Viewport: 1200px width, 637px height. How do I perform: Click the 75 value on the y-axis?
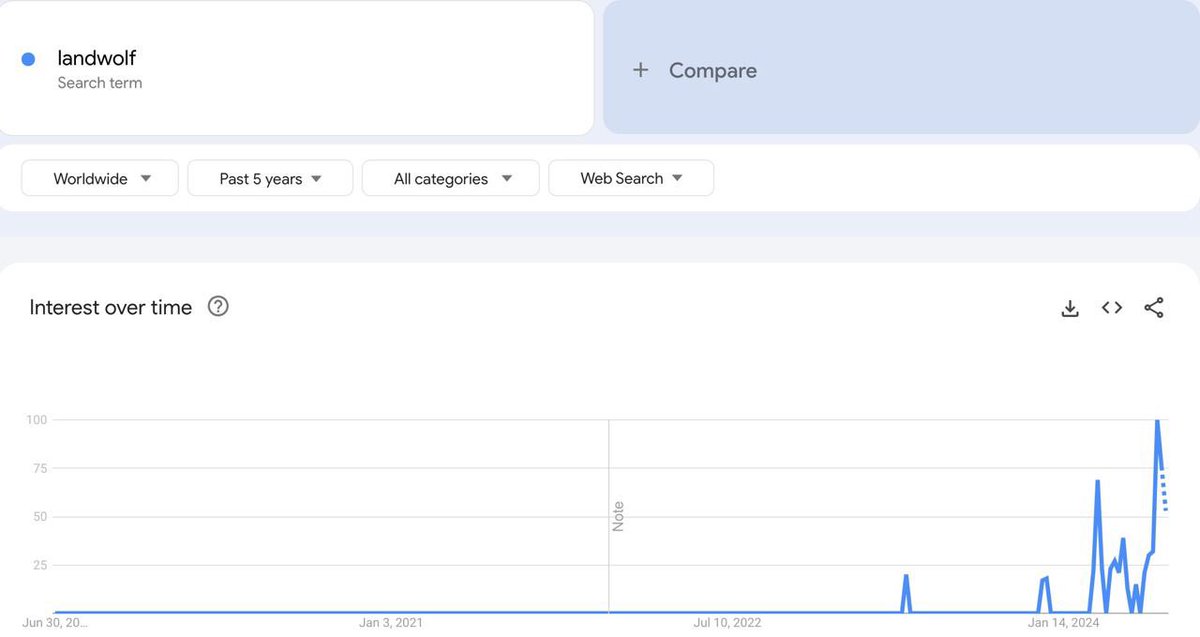tap(39, 468)
